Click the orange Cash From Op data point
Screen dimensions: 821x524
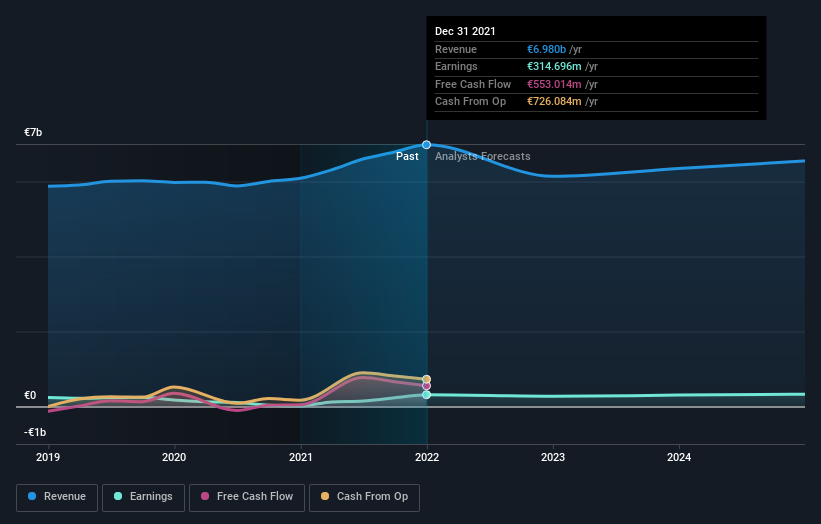point(427,379)
